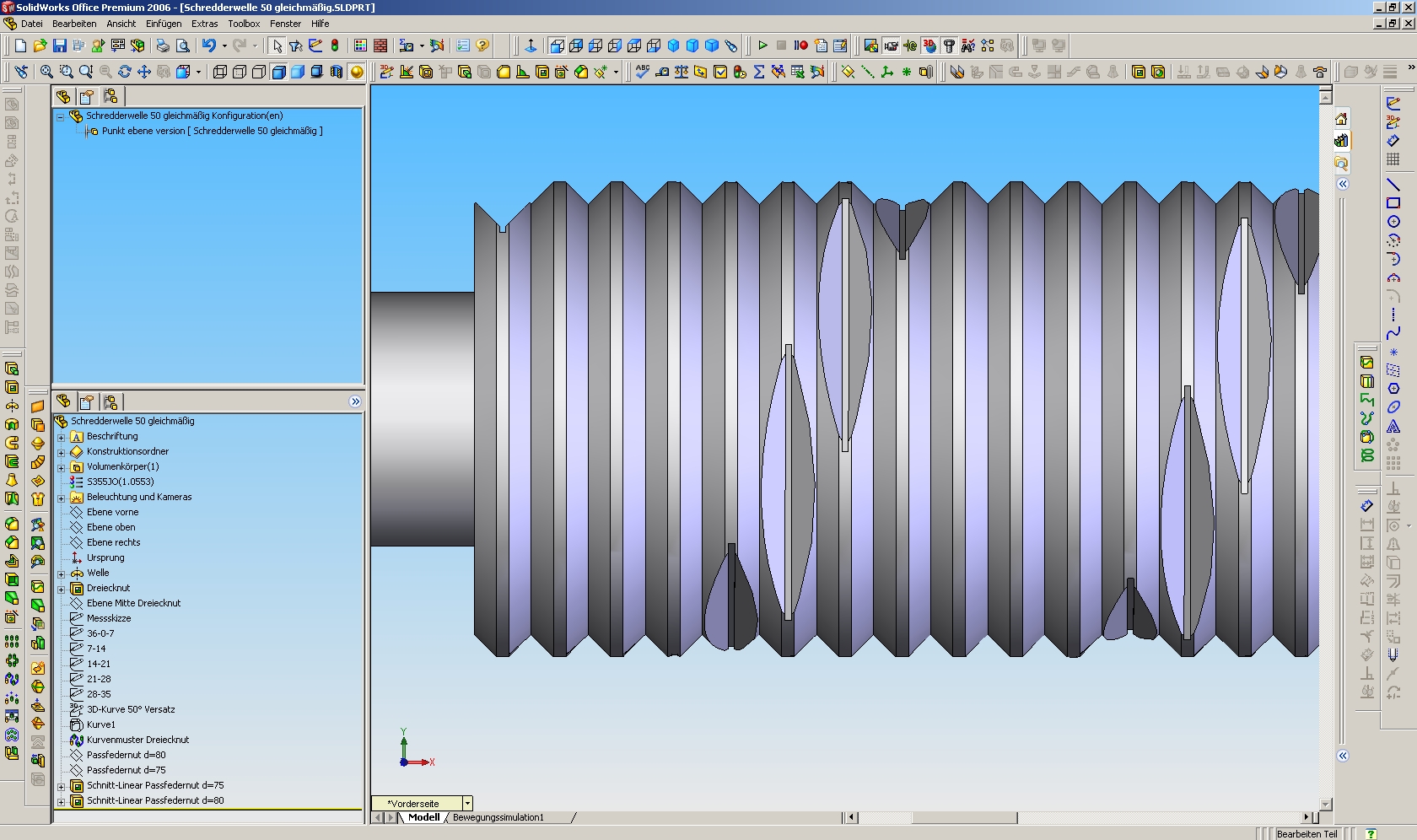This screenshot has height=840, width=1417.
Task: Click the Save icon in toolbar
Action: 59,46
